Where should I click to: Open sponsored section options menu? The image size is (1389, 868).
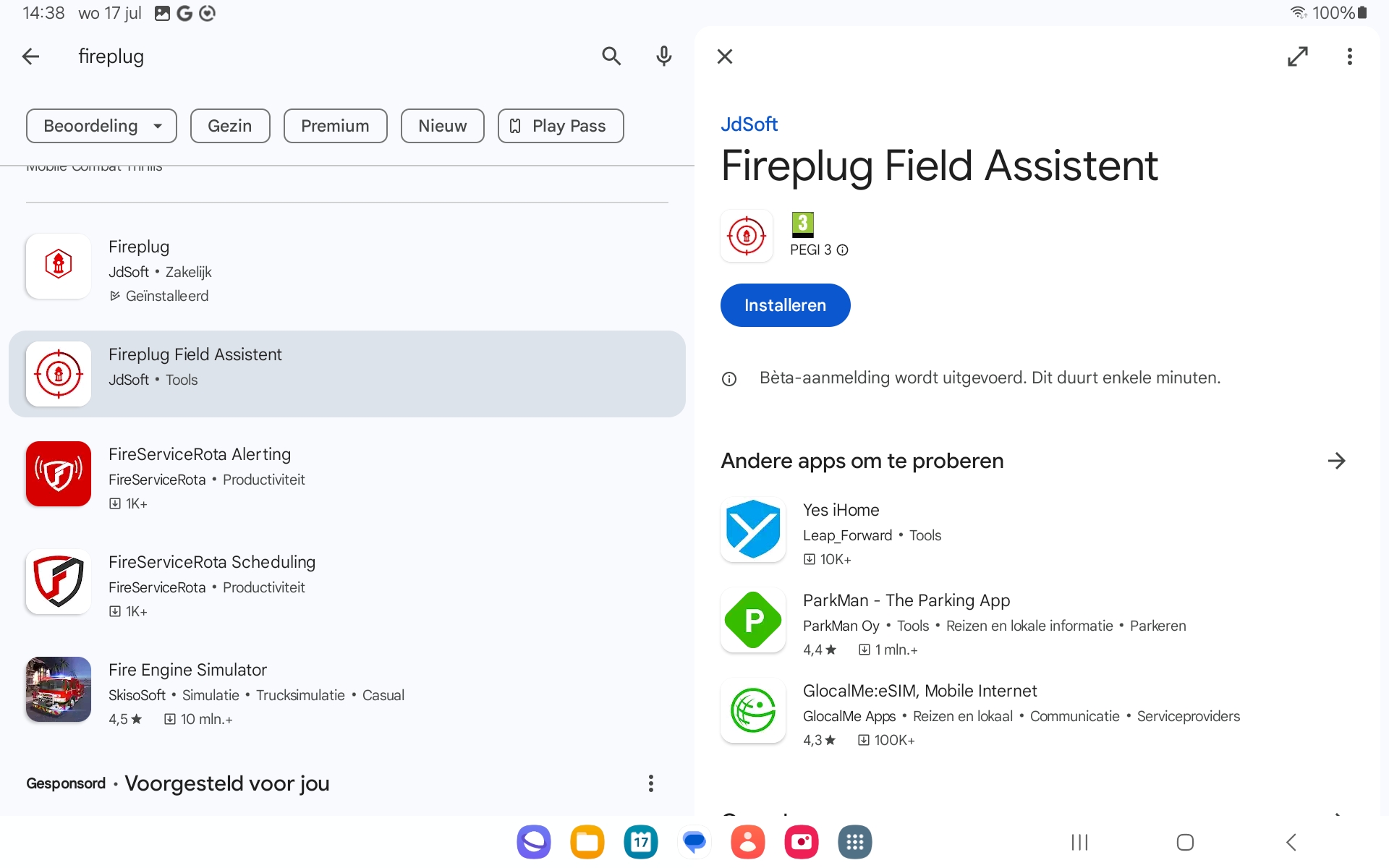(x=650, y=783)
